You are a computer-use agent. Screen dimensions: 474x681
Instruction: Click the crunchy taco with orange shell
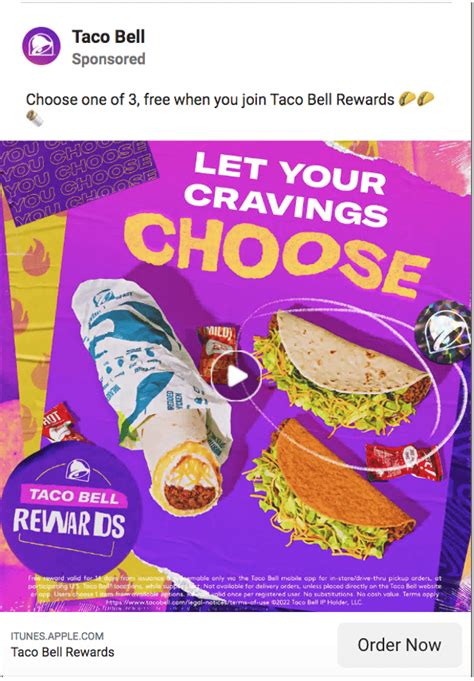pyautogui.click(x=330, y=491)
